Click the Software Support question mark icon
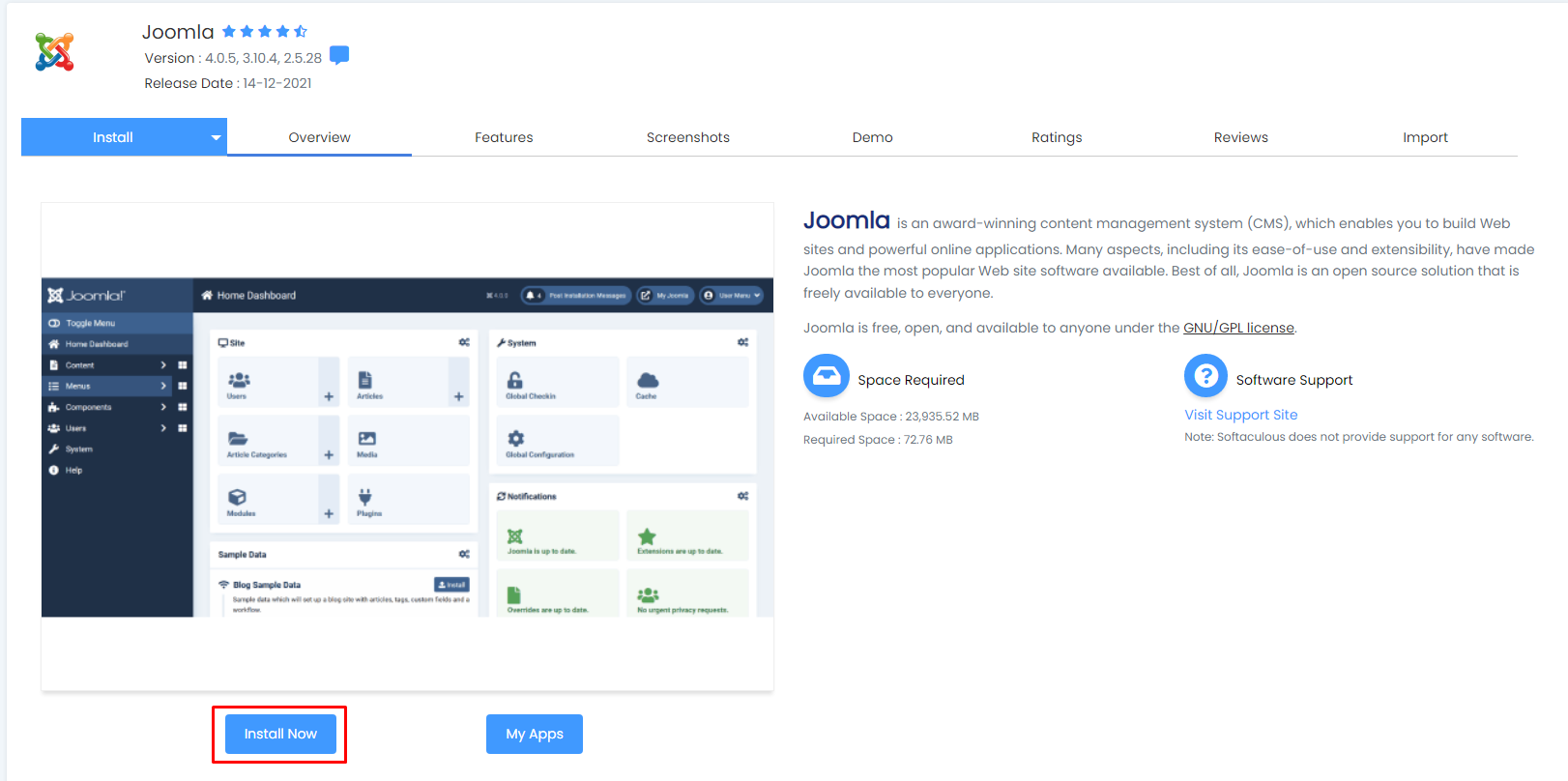Viewport: 1568px width, 781px height. point(1206,376)
